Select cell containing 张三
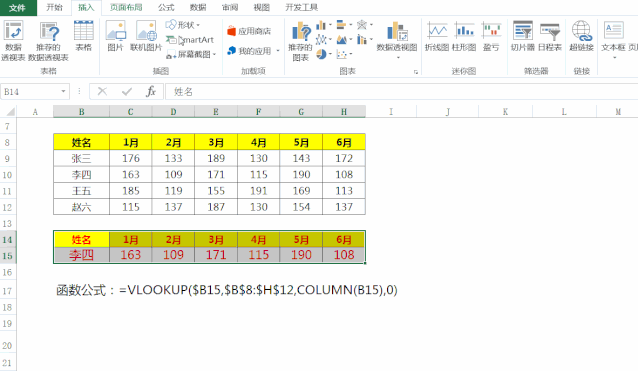The height and width of the screenshot is (371, 638). (81, 158)
